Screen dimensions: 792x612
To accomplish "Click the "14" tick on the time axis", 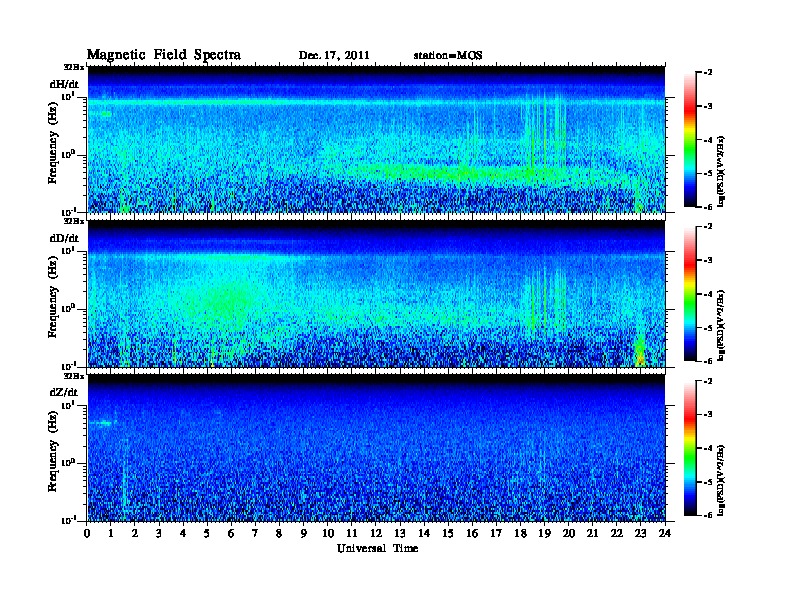I will tap(424, 533).
